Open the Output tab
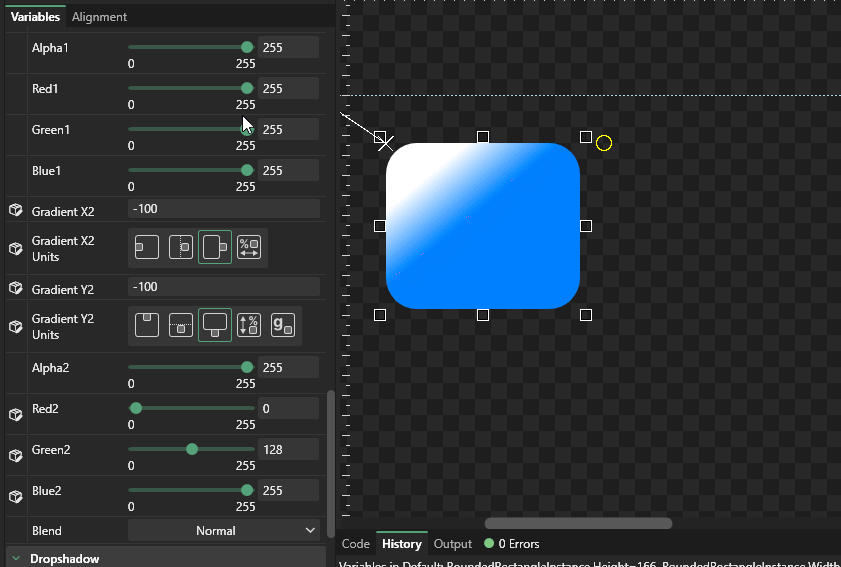This screenshot has width=841, height=567. 452,544
